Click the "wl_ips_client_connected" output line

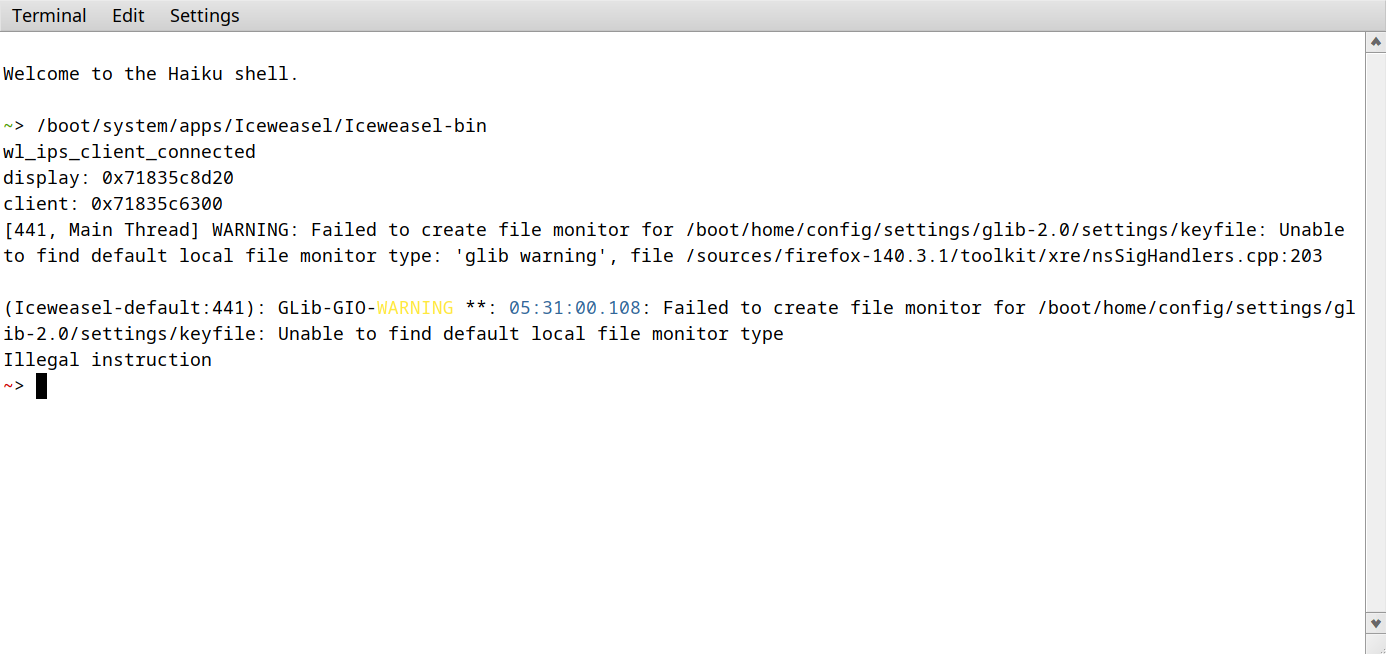[129, 152]
